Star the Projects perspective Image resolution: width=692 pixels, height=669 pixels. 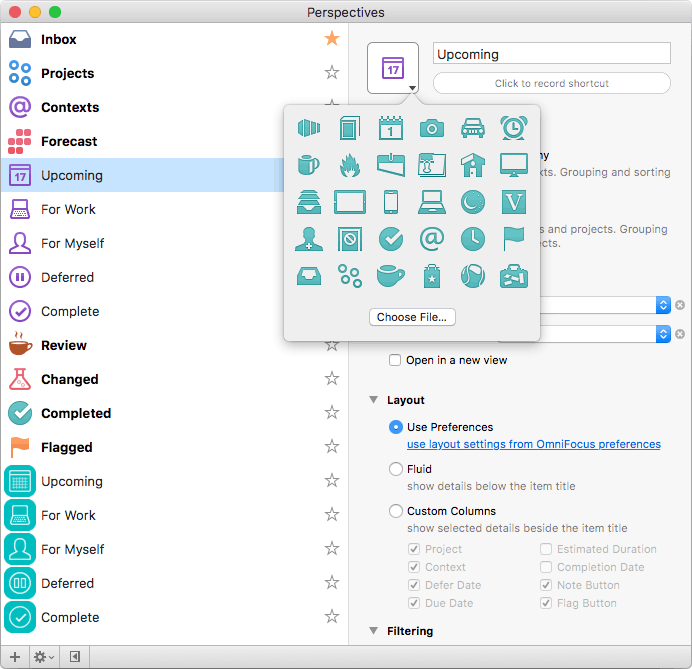[x=332, y=72]
